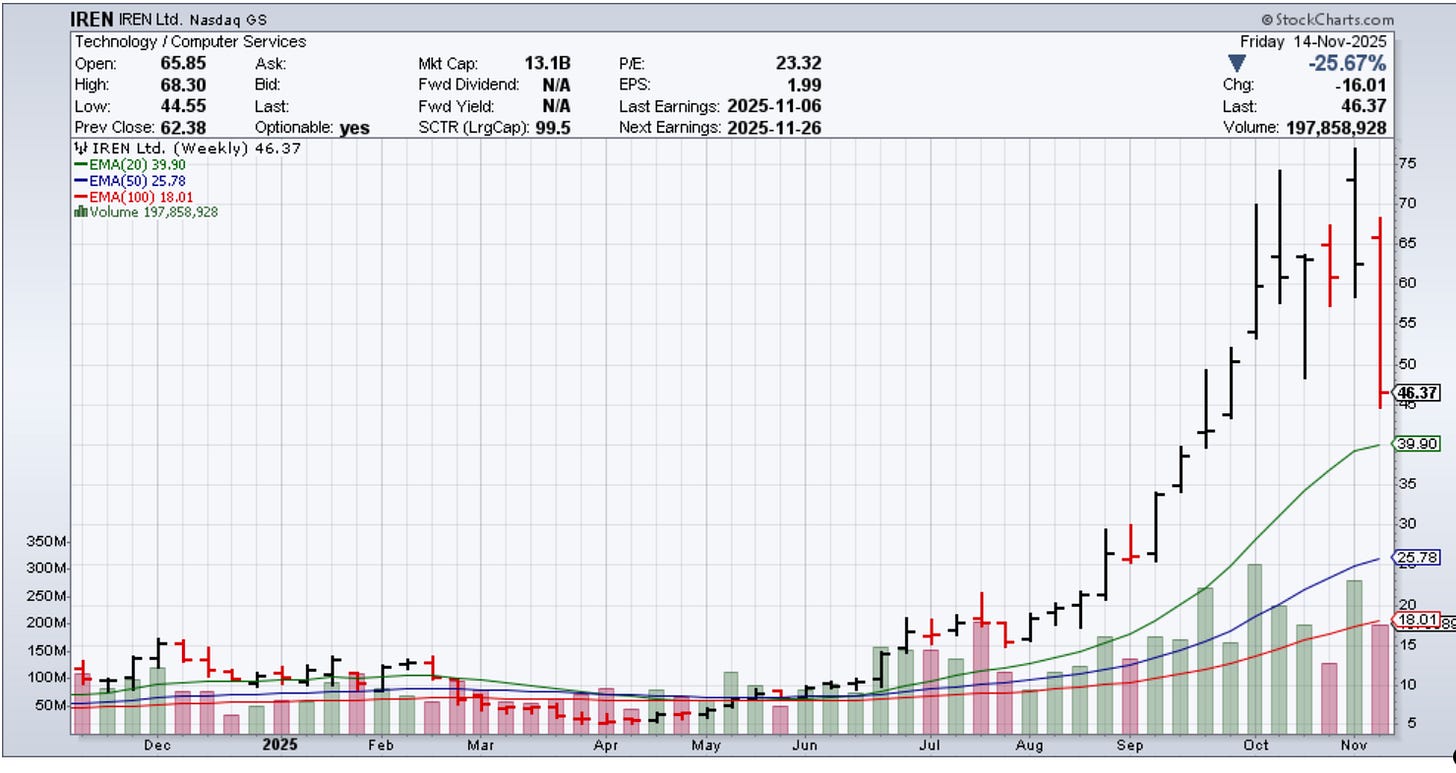Click the header Volume value 197,858,928

1336,128
